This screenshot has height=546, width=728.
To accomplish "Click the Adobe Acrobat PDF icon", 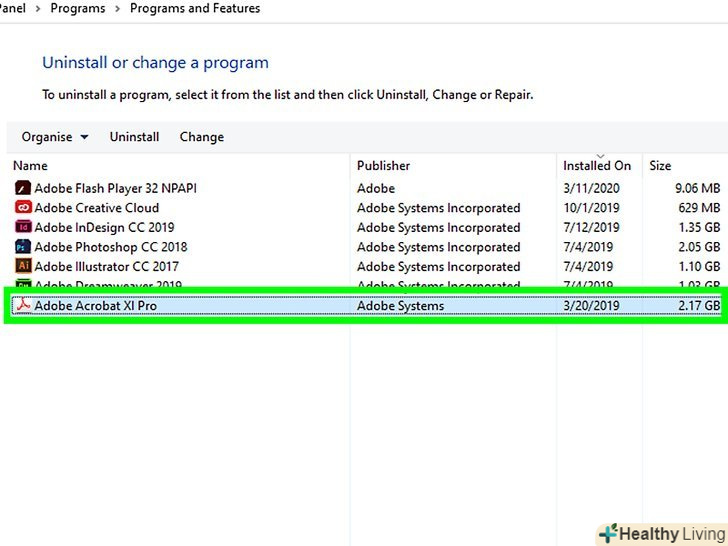I will [x=23, y=305].
